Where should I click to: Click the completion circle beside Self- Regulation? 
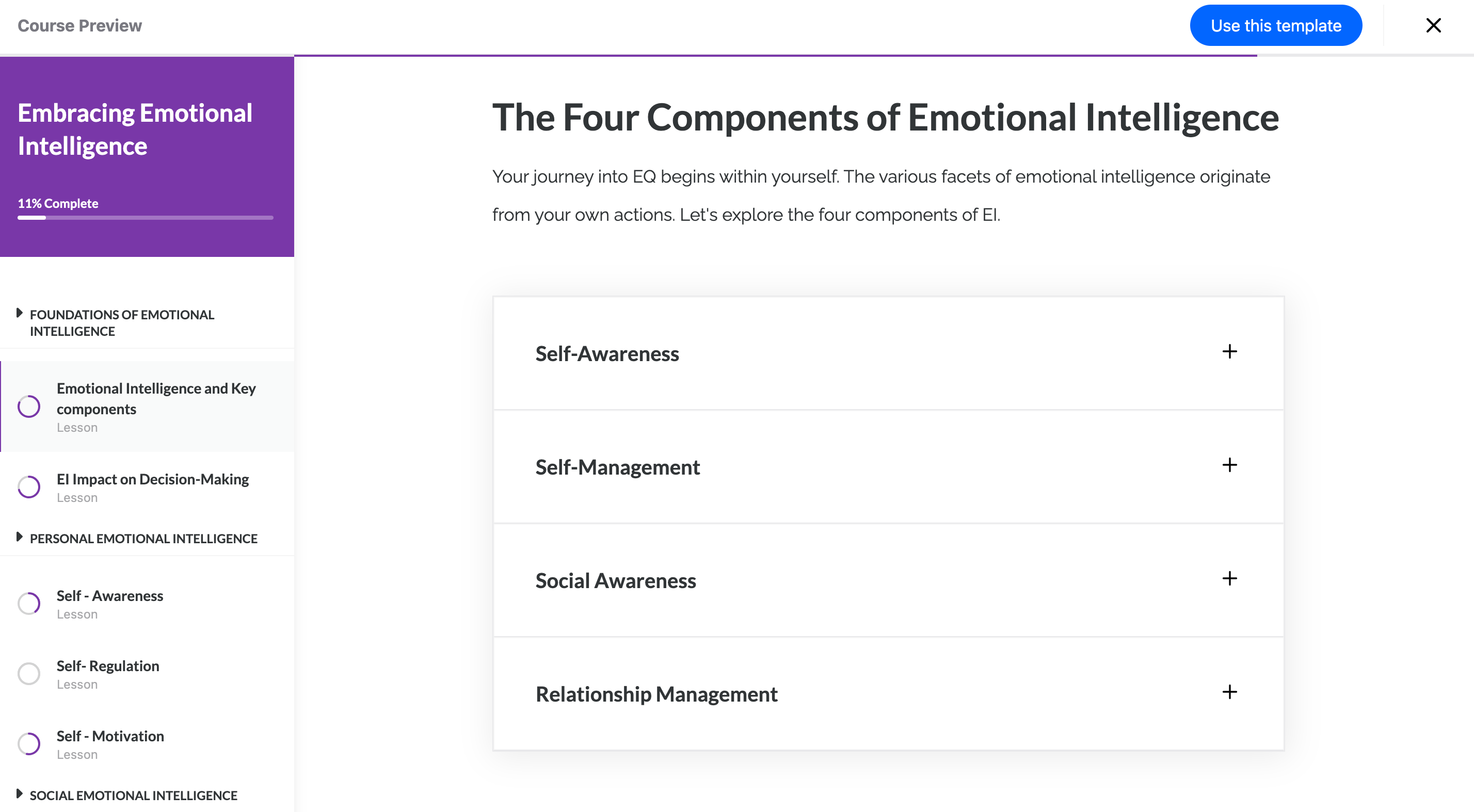tap(28, 674)
